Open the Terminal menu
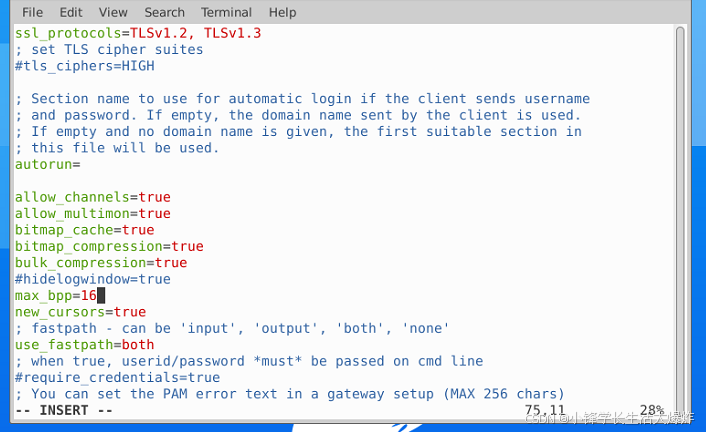The image size is (706, 432). (226, 12)
